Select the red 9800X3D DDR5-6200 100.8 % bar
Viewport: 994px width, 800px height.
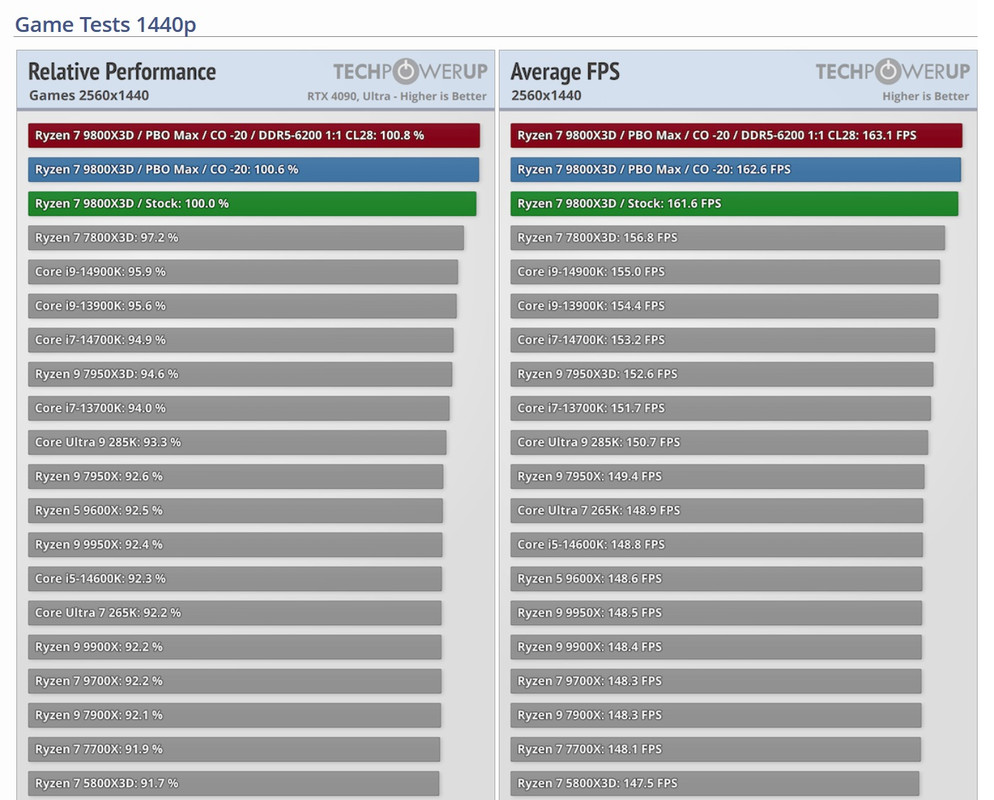point(254,136)
